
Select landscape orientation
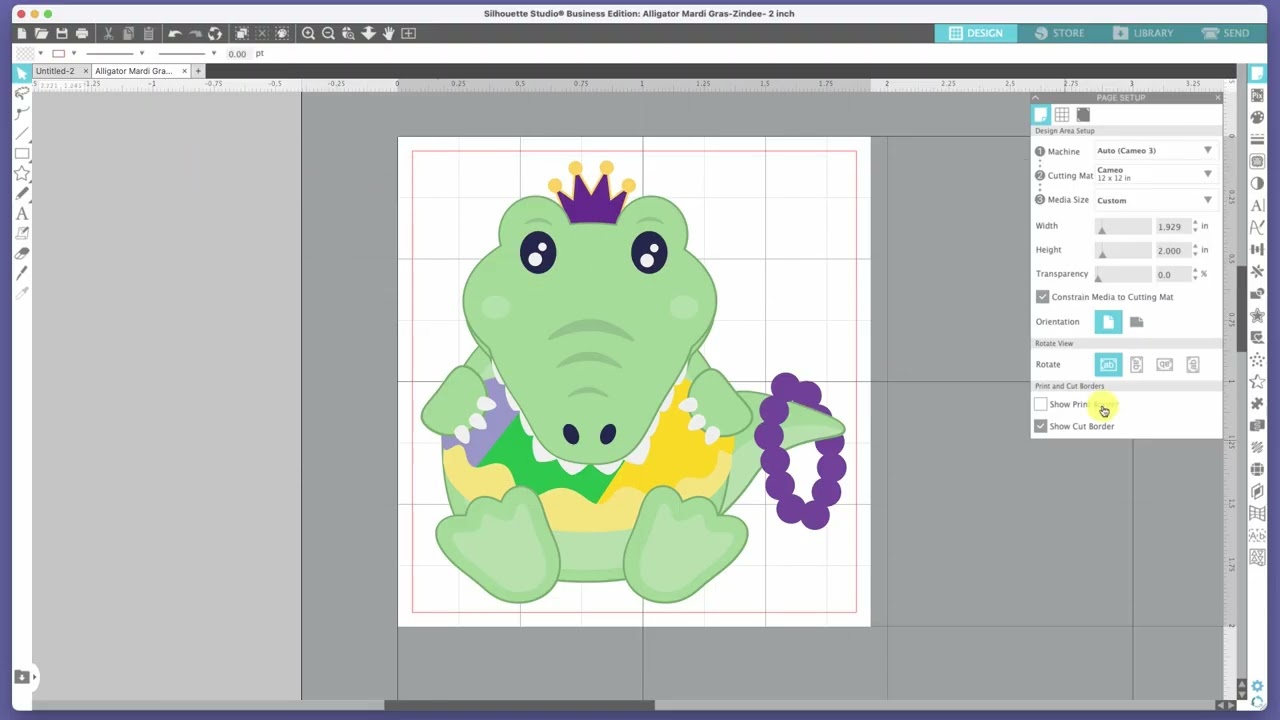1136,322
